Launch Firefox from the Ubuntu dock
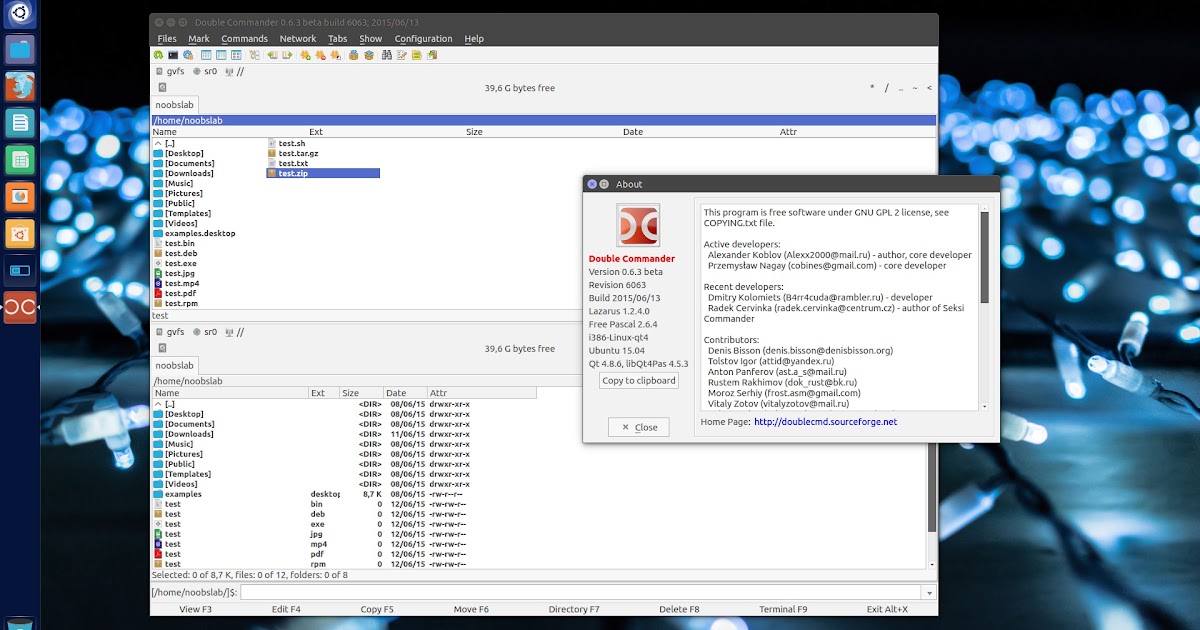1200x630 pixels. pyautogui.click(x=20, y=86)
